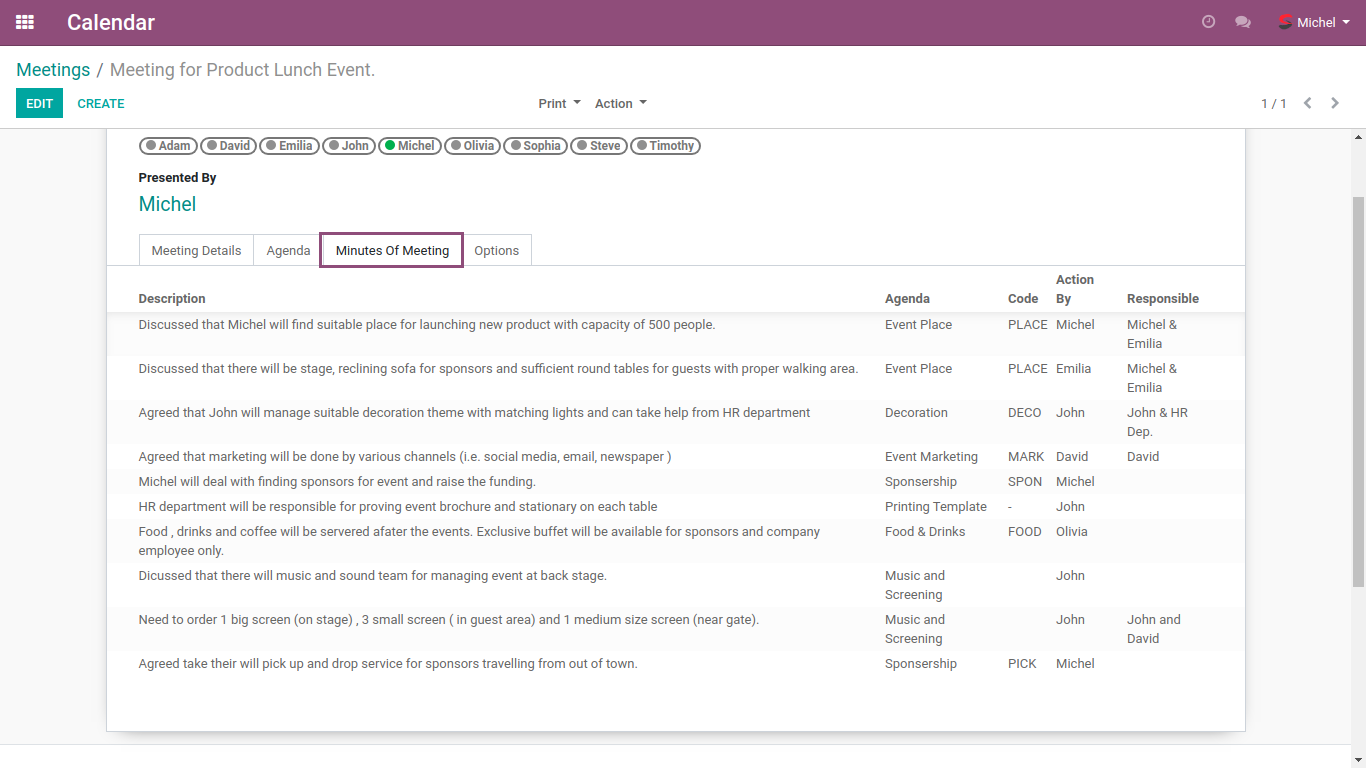The height and width of the screenshot is (768, 1366).
Task: Click the EDIT button
Action: [x=39, y=103]
